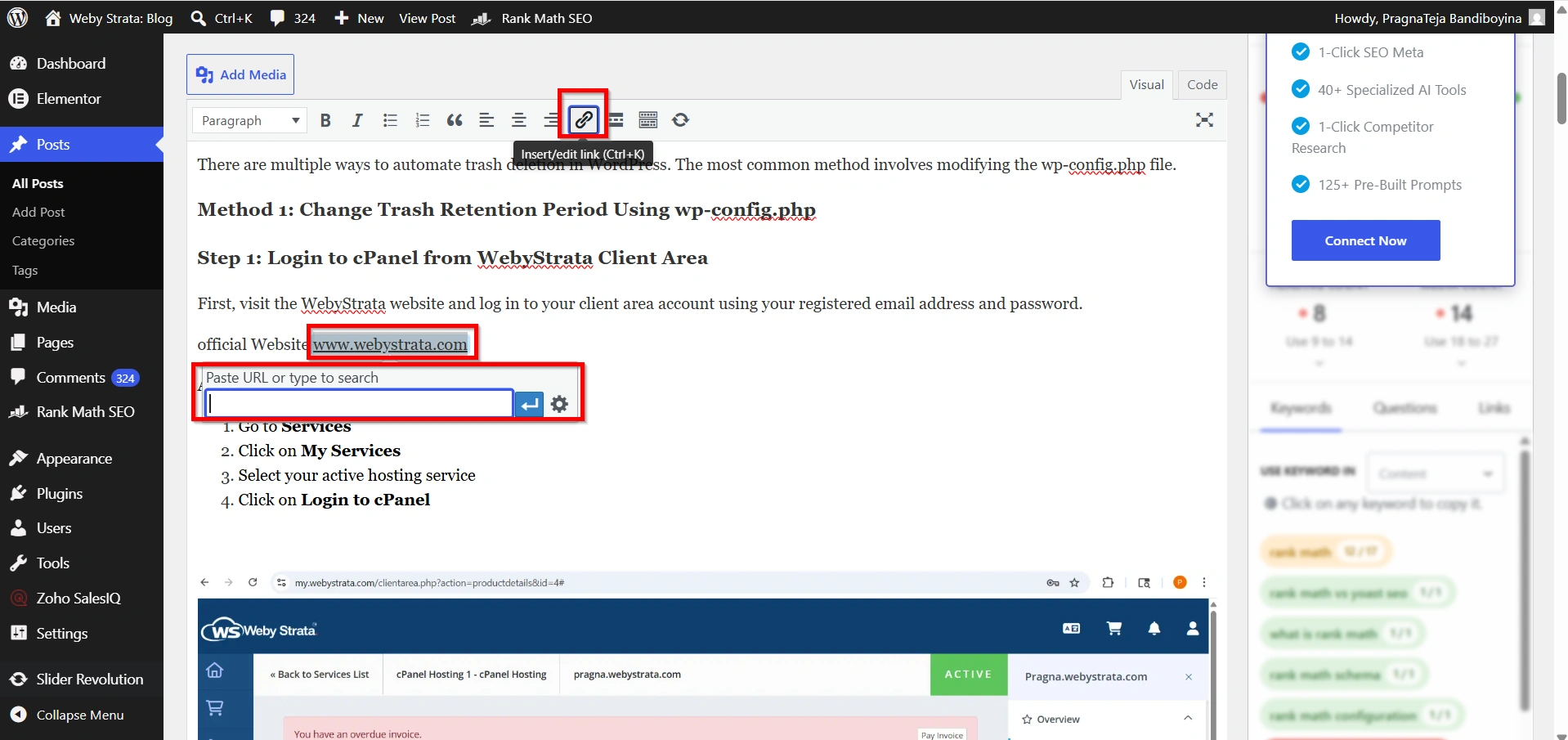Click 40+ Specialized AI Tools check icon
Viewport: 1568px width, 740px height.
(1300, 89)
